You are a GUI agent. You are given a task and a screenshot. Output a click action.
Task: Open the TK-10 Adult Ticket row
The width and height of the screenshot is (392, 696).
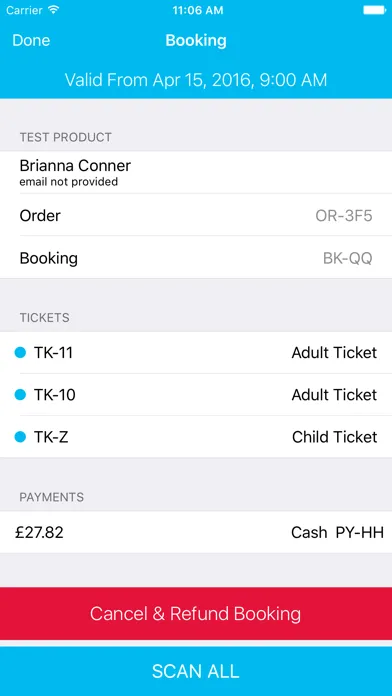click(x=196, y=395)
